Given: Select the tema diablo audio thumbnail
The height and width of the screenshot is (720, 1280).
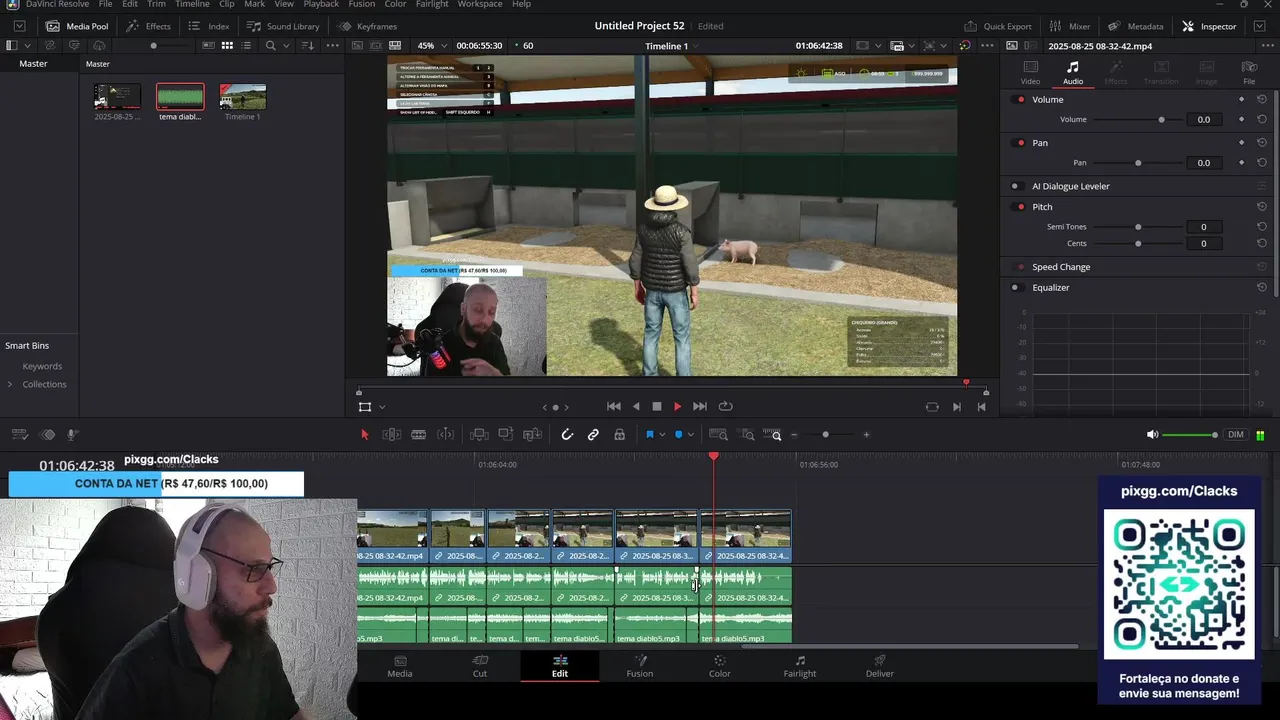Looking at the screenshot, I should click(180, 97).
